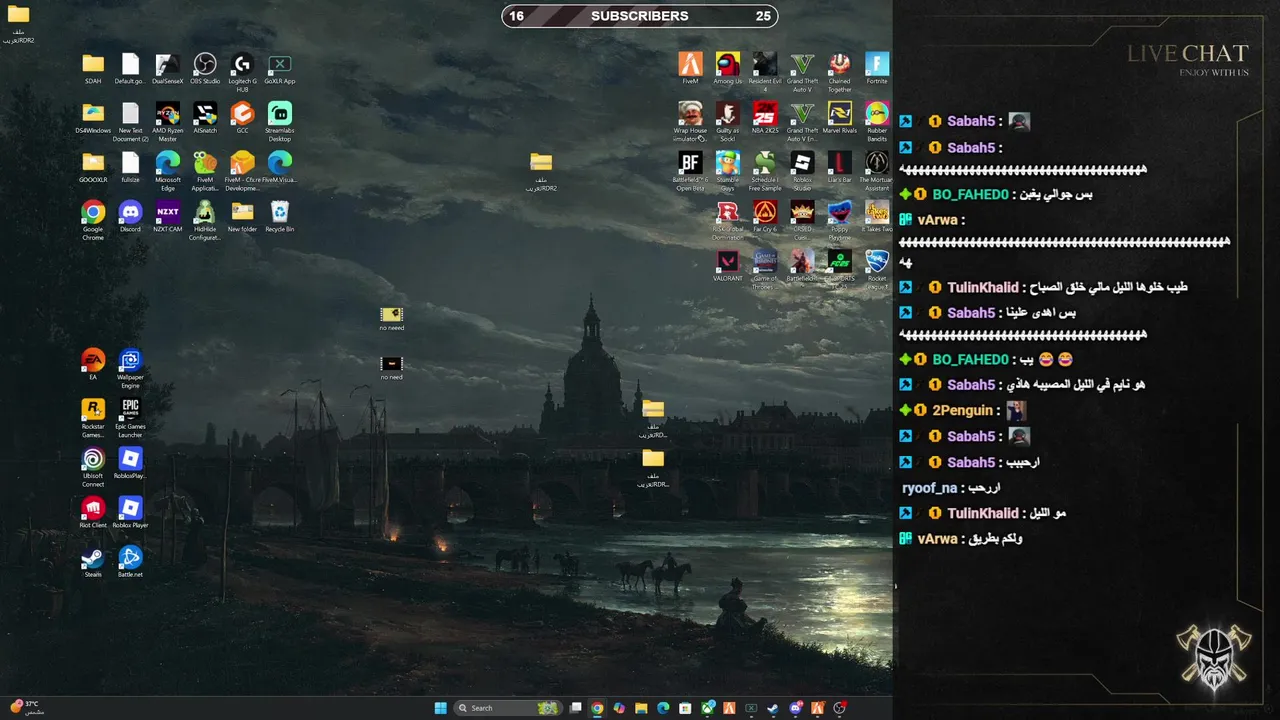Select the DS4Windows folder
Viewport: 1280px width, 720px height.
coord(93,118)
